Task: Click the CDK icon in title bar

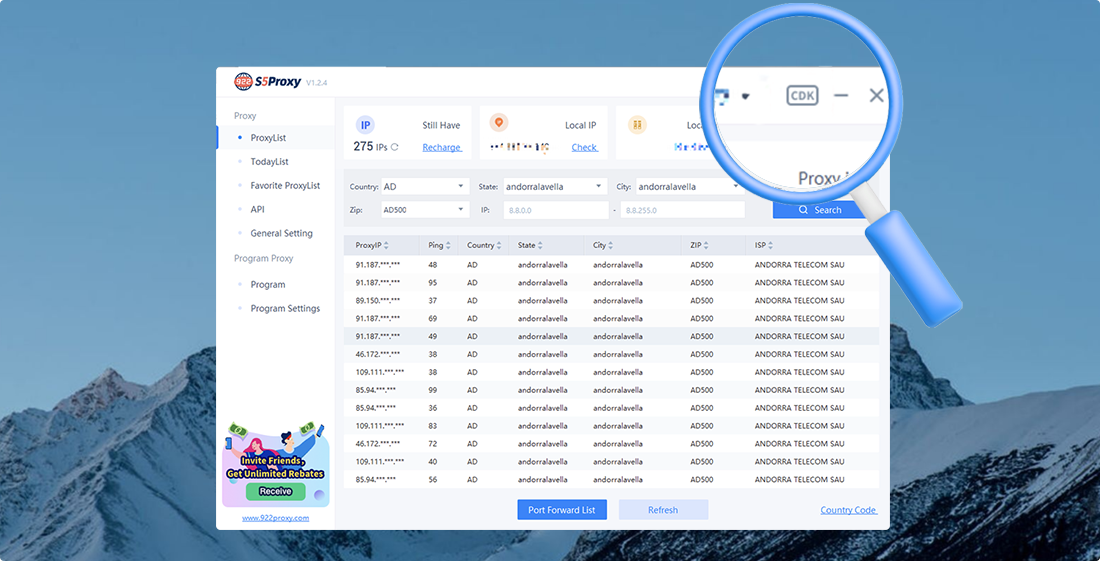Action: 802,95
